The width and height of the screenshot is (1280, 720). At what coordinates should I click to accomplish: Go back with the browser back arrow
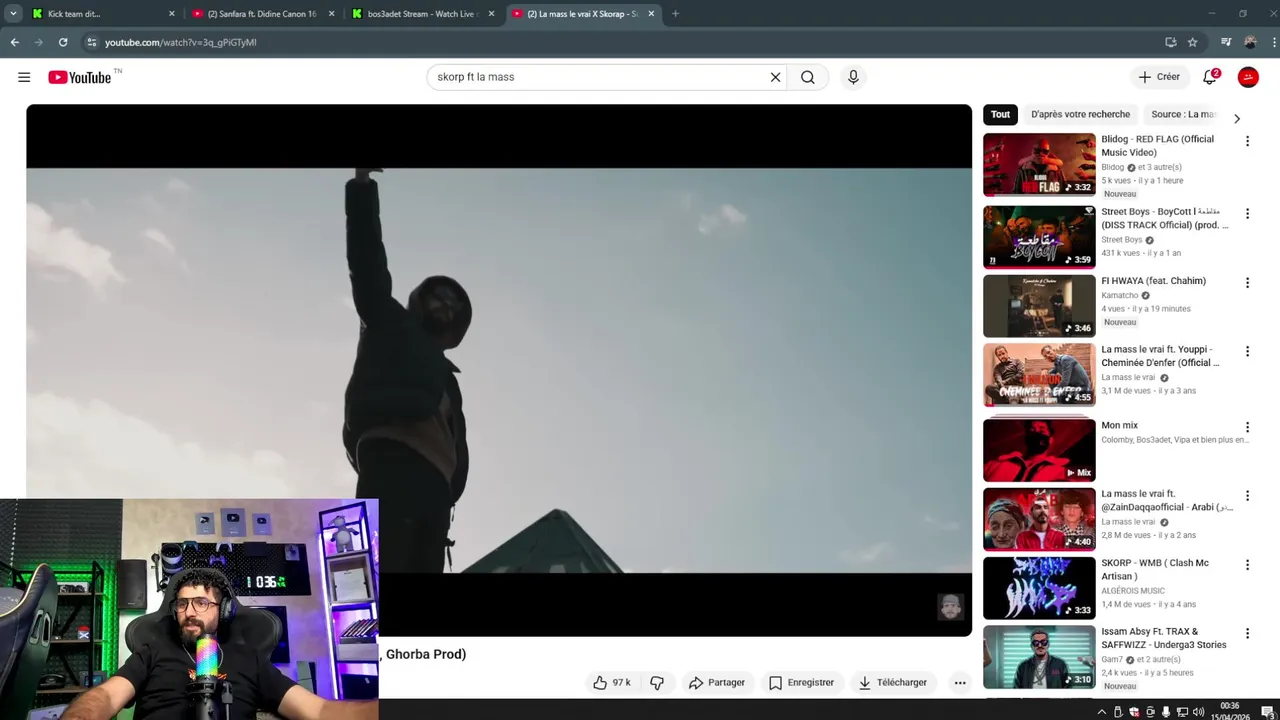14,42
